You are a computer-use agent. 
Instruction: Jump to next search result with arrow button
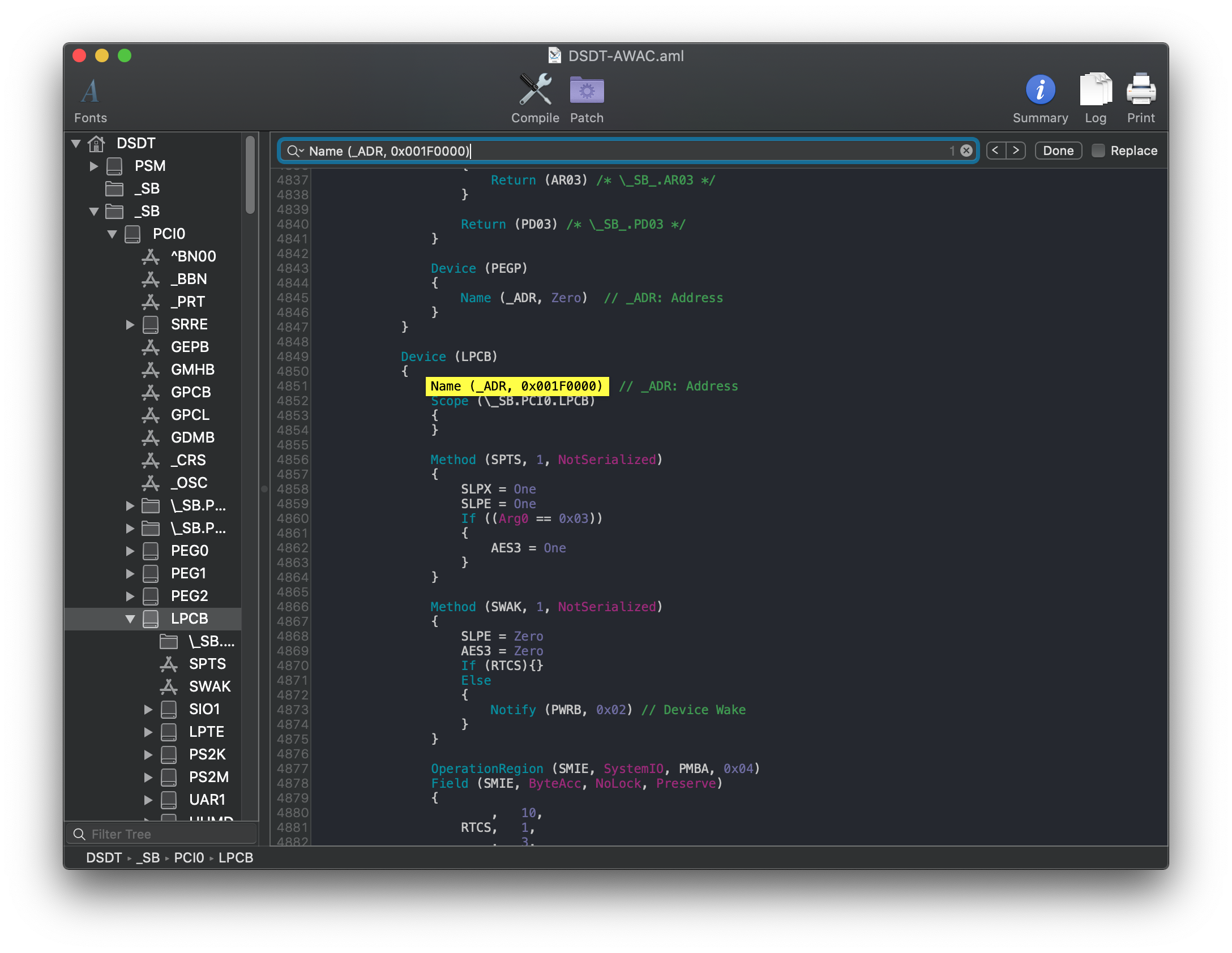(1016, 150)
